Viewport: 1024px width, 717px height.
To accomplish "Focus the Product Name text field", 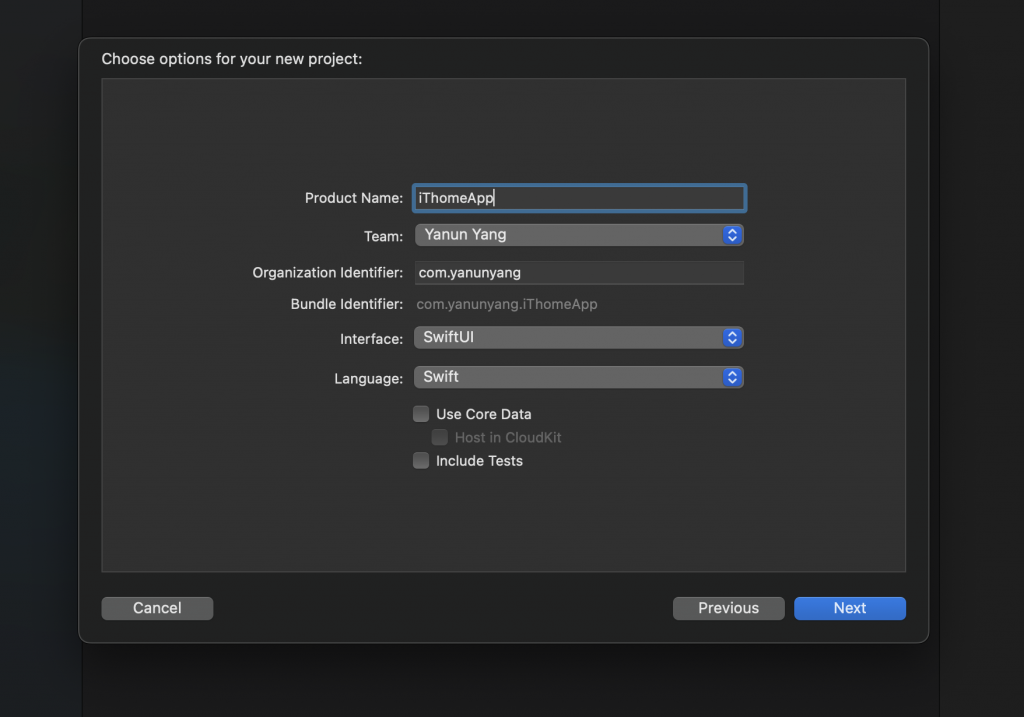I will pos(580,198).
